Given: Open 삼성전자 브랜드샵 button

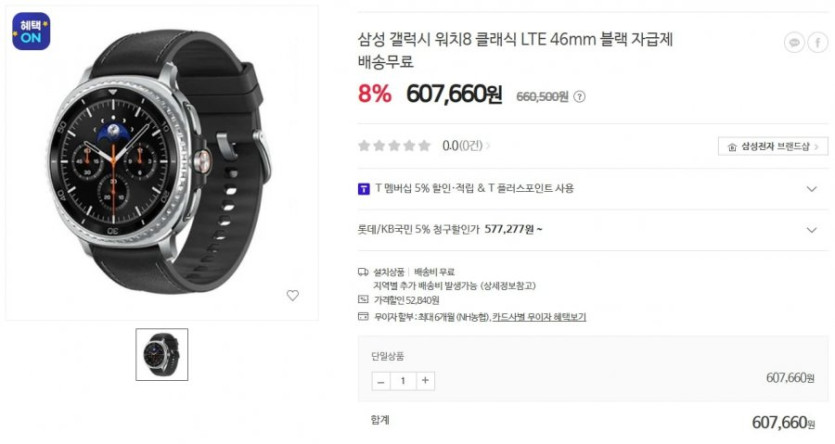Looking at the screenshot, I should 773,146.
